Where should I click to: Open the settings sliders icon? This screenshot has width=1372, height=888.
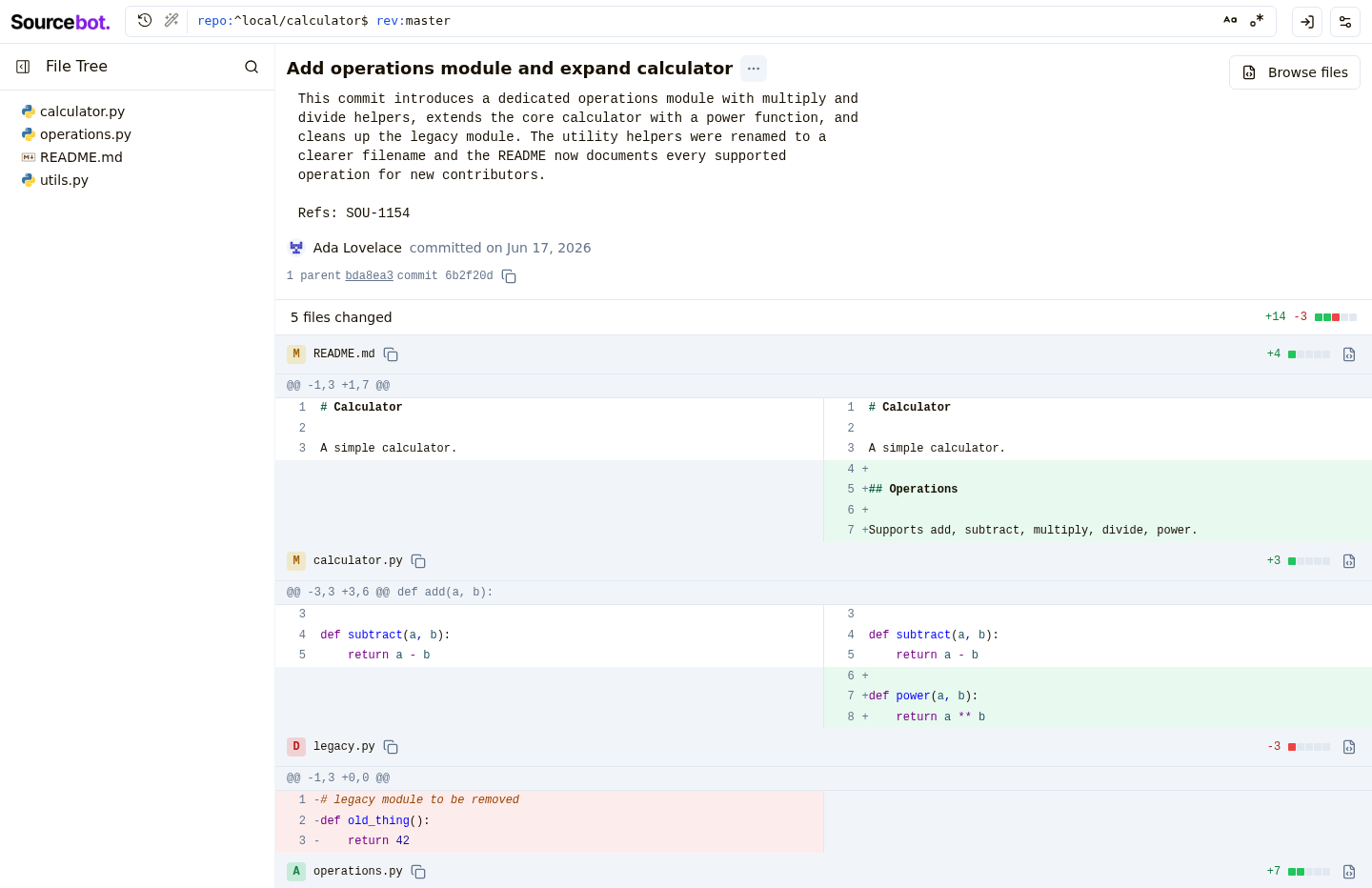[1345, 22]
